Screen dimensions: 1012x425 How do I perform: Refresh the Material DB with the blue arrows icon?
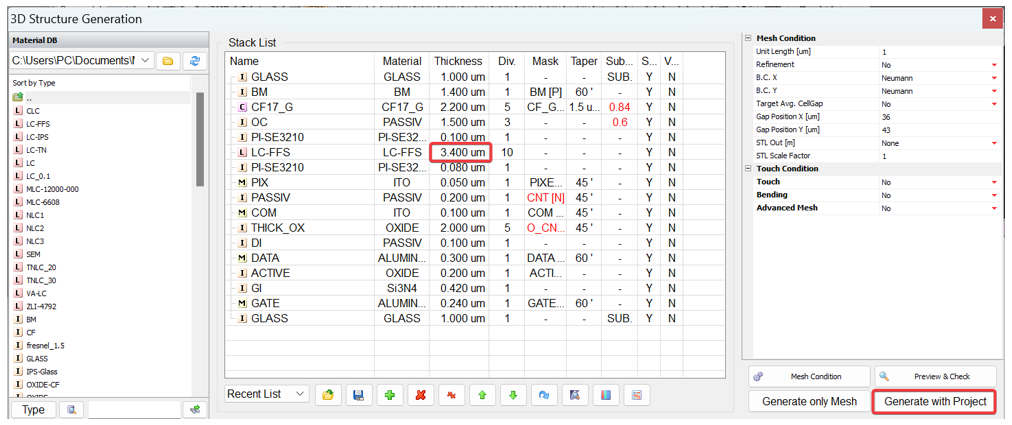[195, 61]
